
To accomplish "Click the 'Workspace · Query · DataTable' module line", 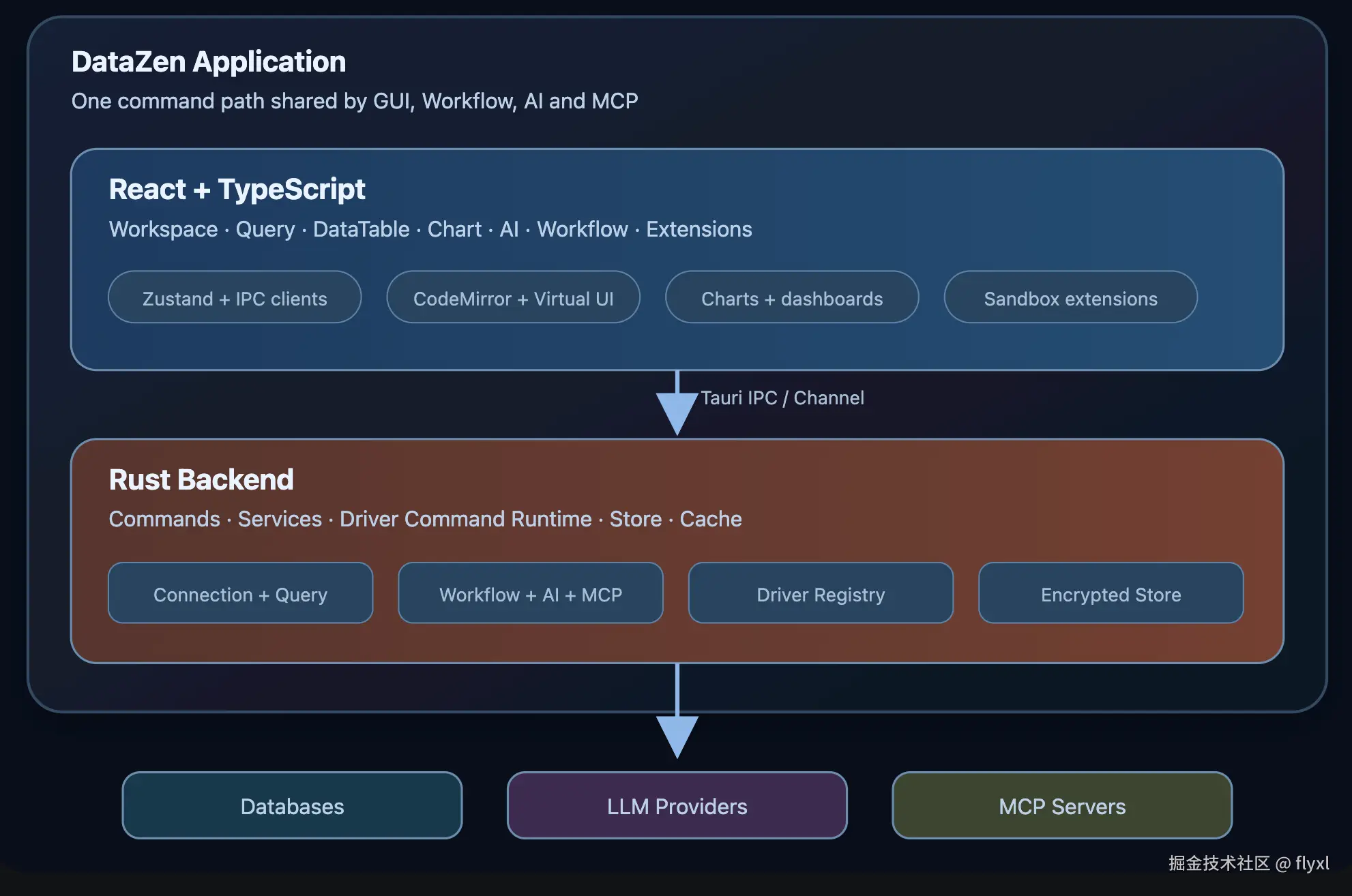I will (430, 229).
